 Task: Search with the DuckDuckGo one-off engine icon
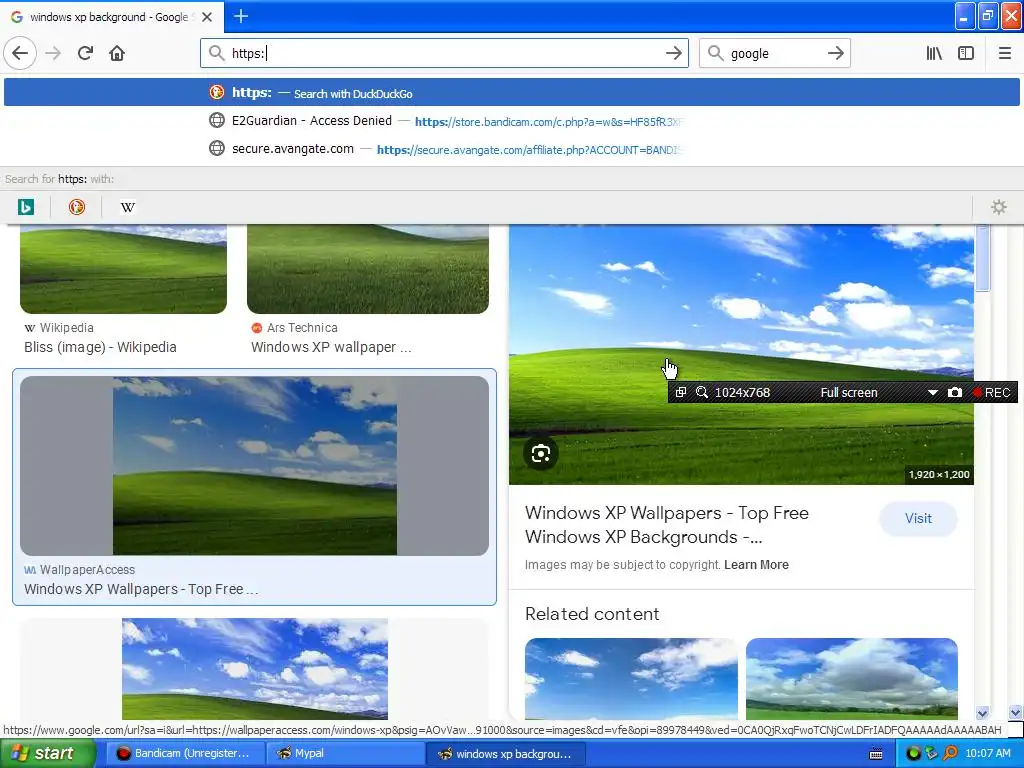76,207
